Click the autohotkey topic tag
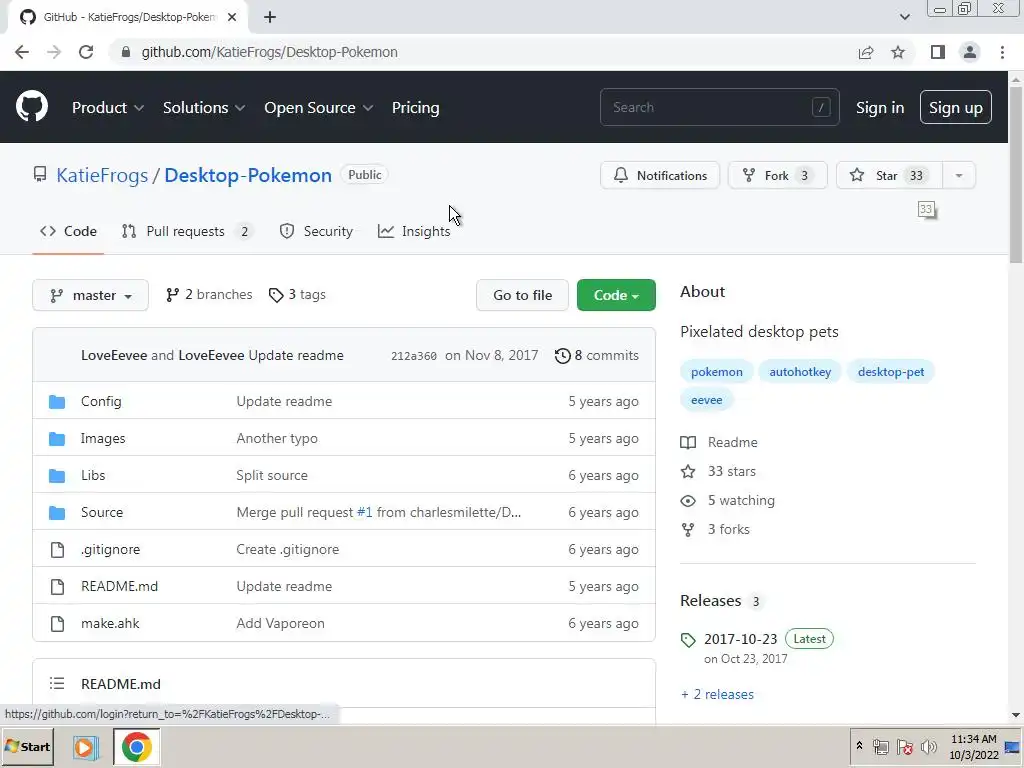Viewport: 1024px width, 768px height. [800, 372]
